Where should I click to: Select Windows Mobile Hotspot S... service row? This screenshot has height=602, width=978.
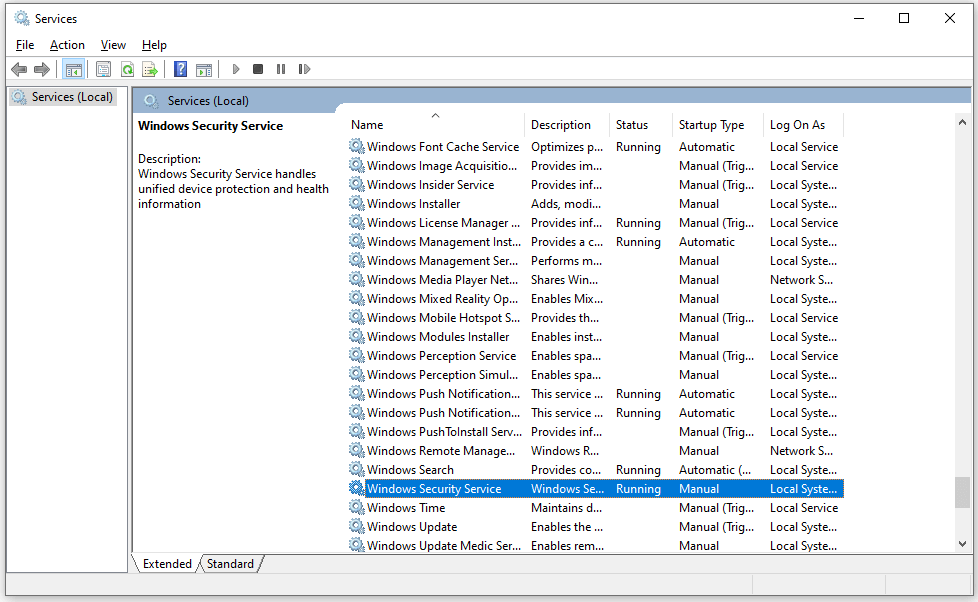pos(596,318)
